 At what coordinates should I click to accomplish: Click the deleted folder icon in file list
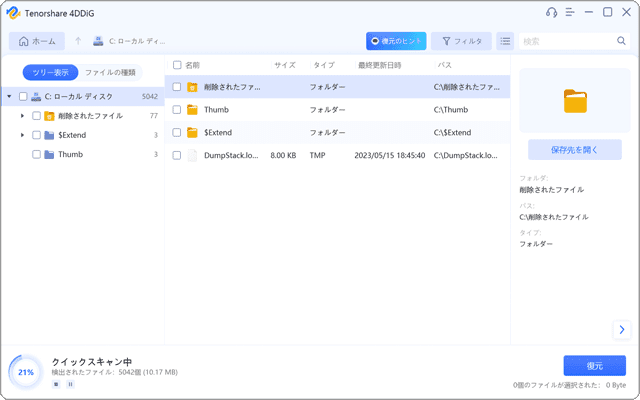pos(192,87)
